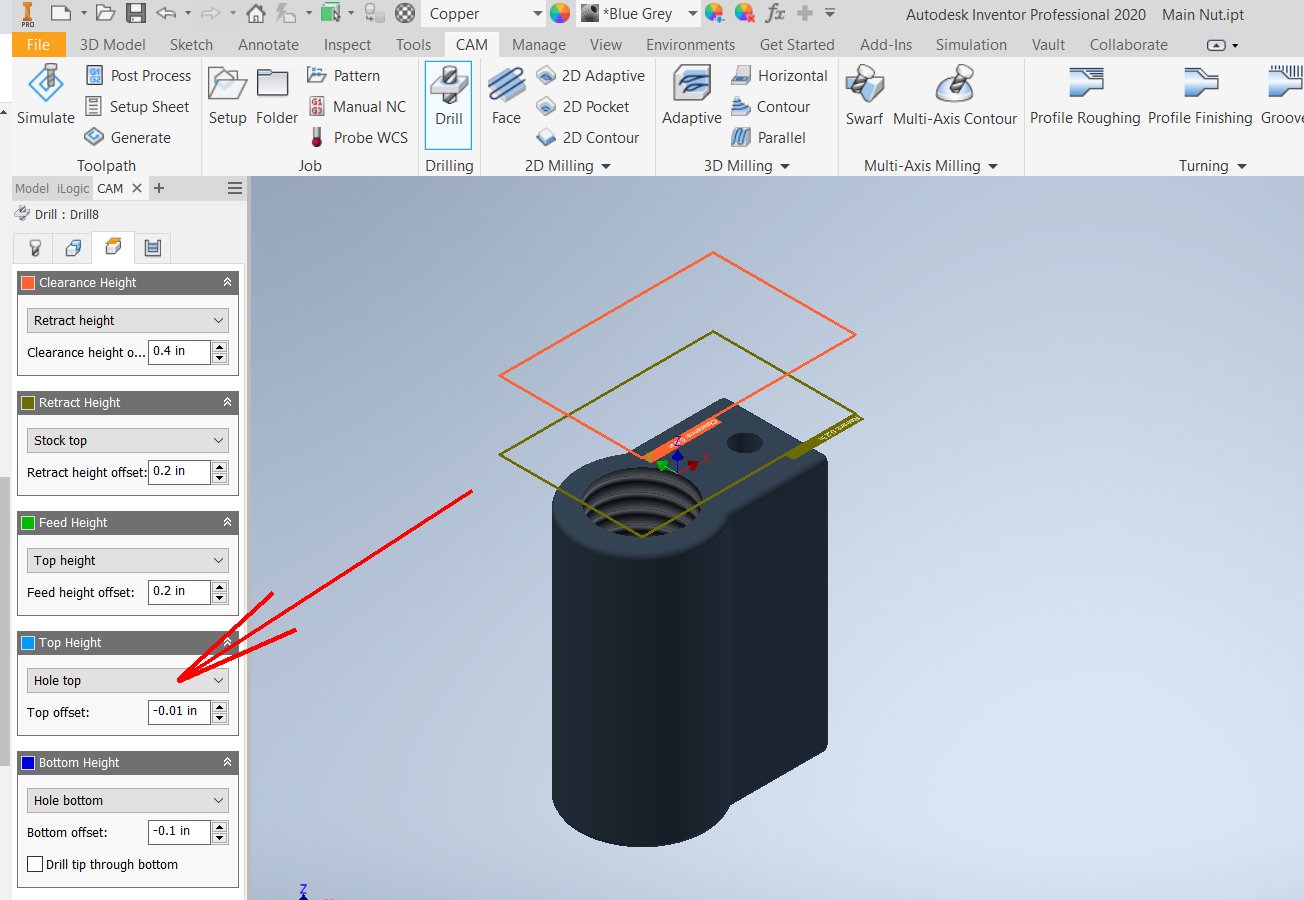Open the Geometry tab of the drill operation

click(x=72, y=247)
